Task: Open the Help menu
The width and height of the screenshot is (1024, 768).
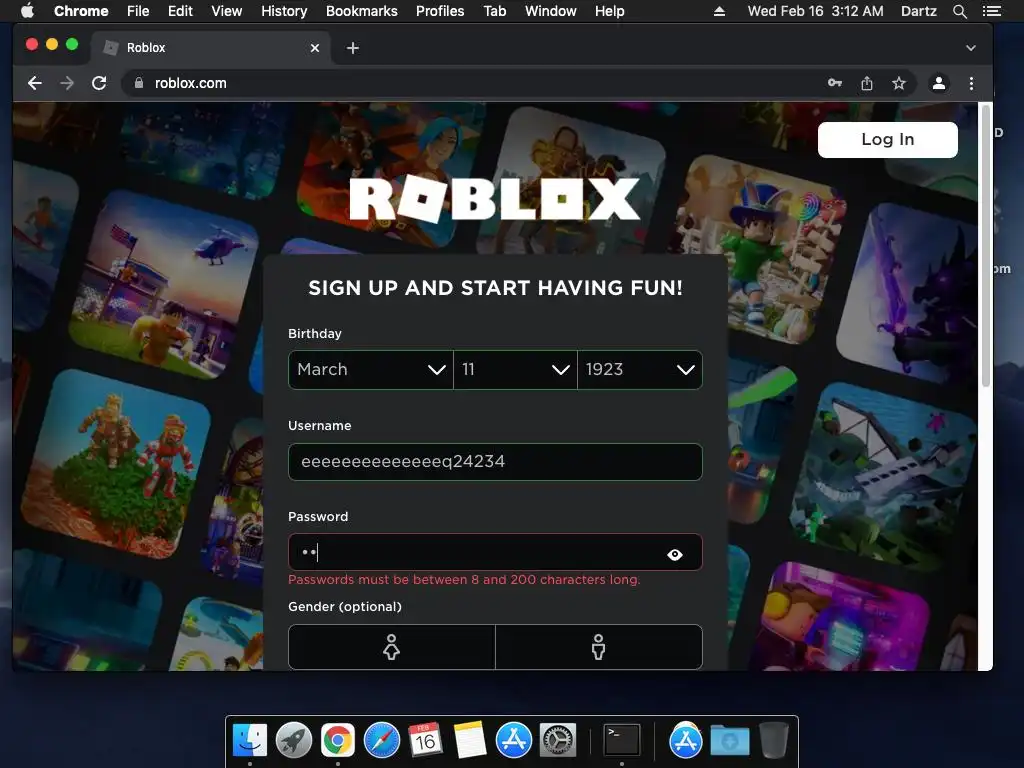Action: tap(609, 11)
